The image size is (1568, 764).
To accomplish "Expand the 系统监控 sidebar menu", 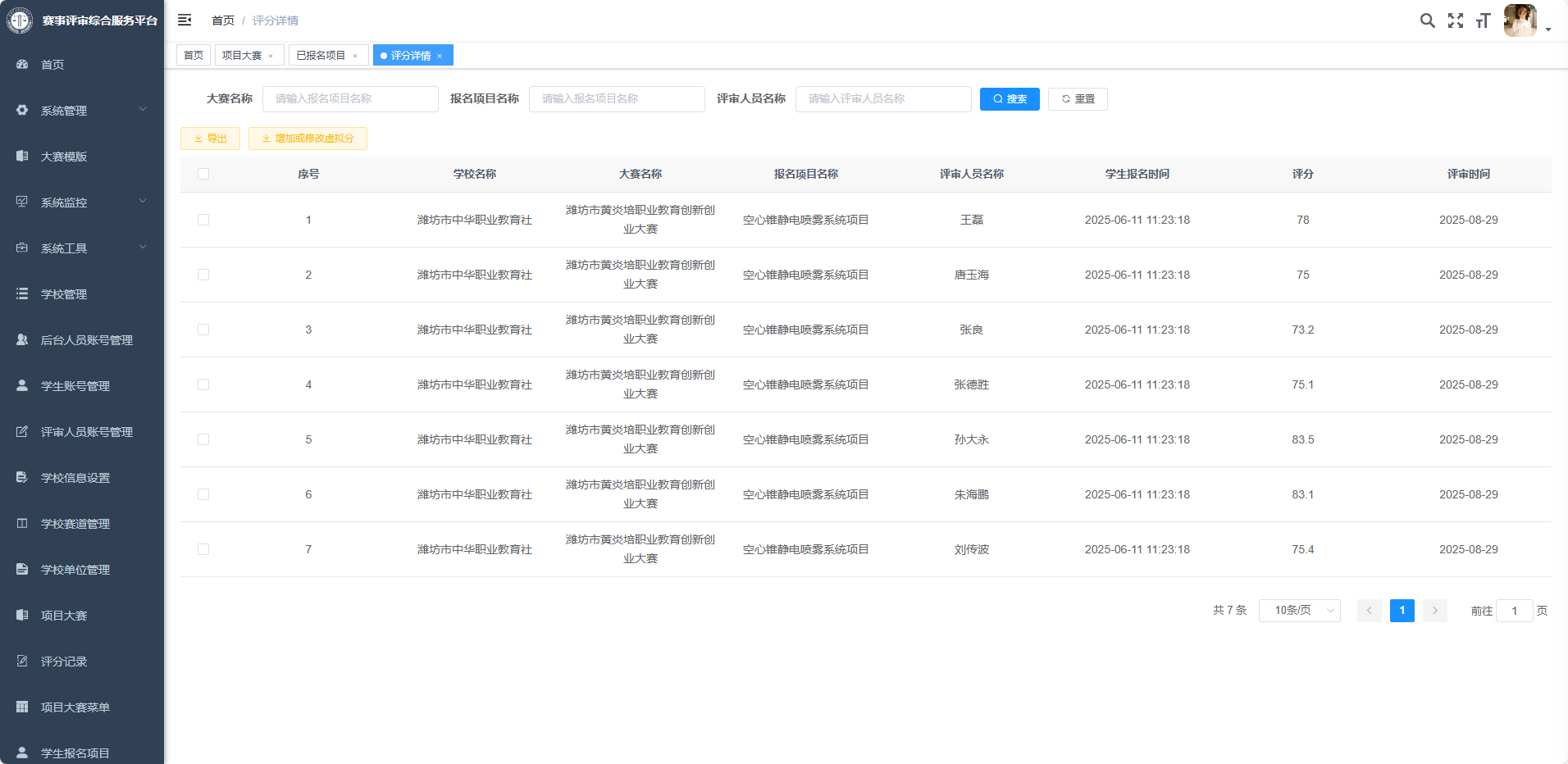I will [80, 202].
